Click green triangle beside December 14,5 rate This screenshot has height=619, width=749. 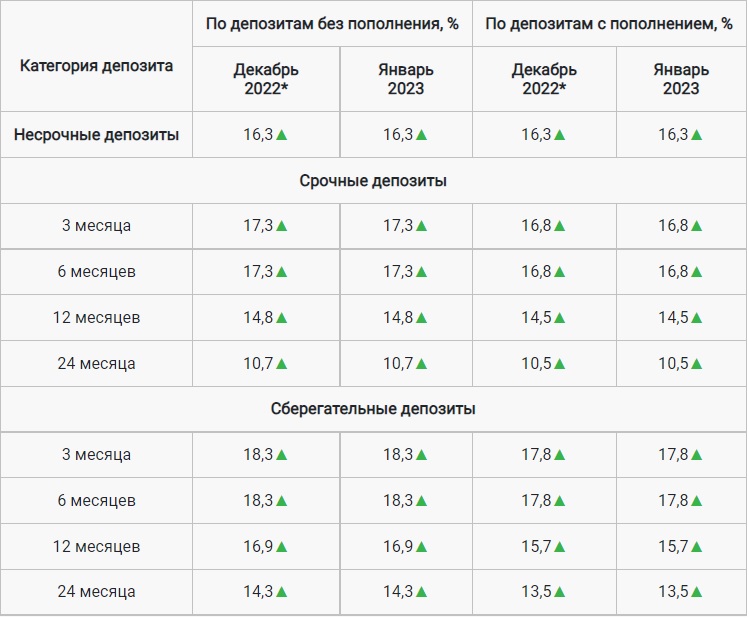[x=559, y=318]
